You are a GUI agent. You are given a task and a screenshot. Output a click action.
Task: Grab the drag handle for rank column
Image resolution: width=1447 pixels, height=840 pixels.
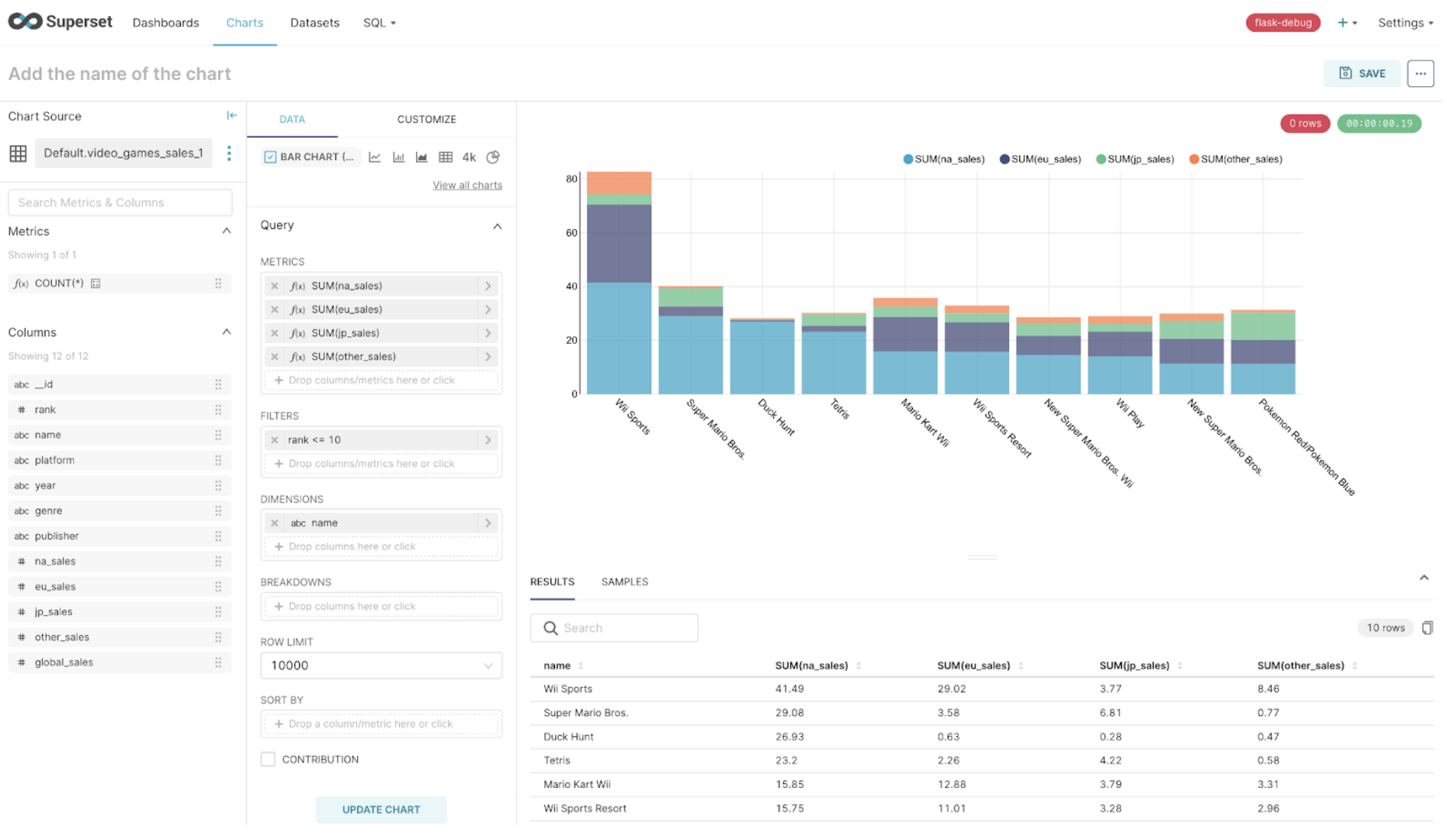[x=218, y=410]
